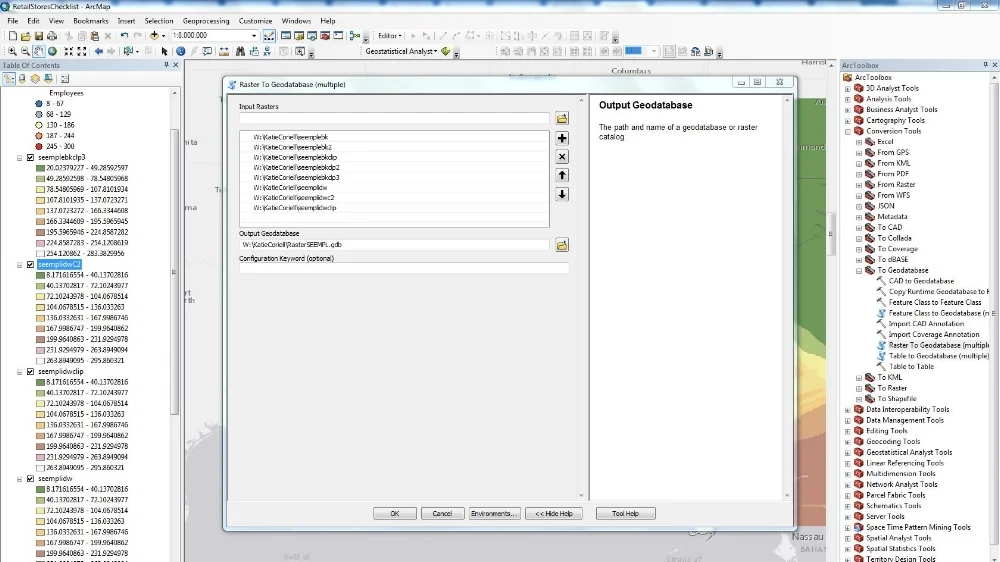This screenshot has width=1000, height=562.
Task: Click the Print icon in Standard toolbar
Action: coord(52,36)
